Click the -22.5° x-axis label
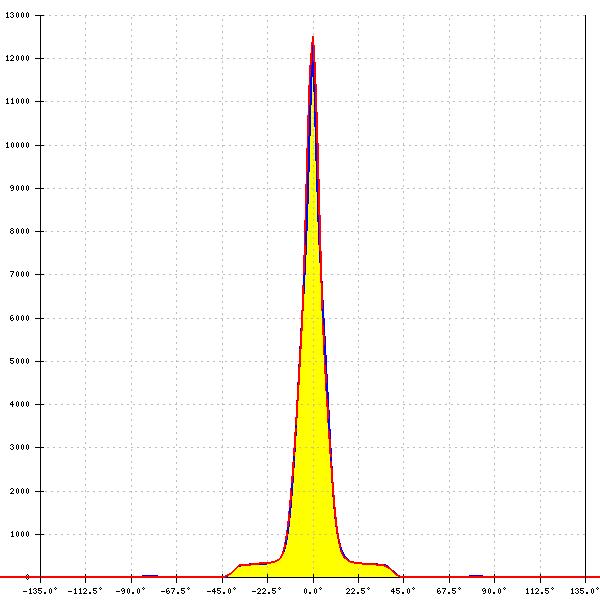Viewport: 600px width, 600px height. (x=267, y=590)
